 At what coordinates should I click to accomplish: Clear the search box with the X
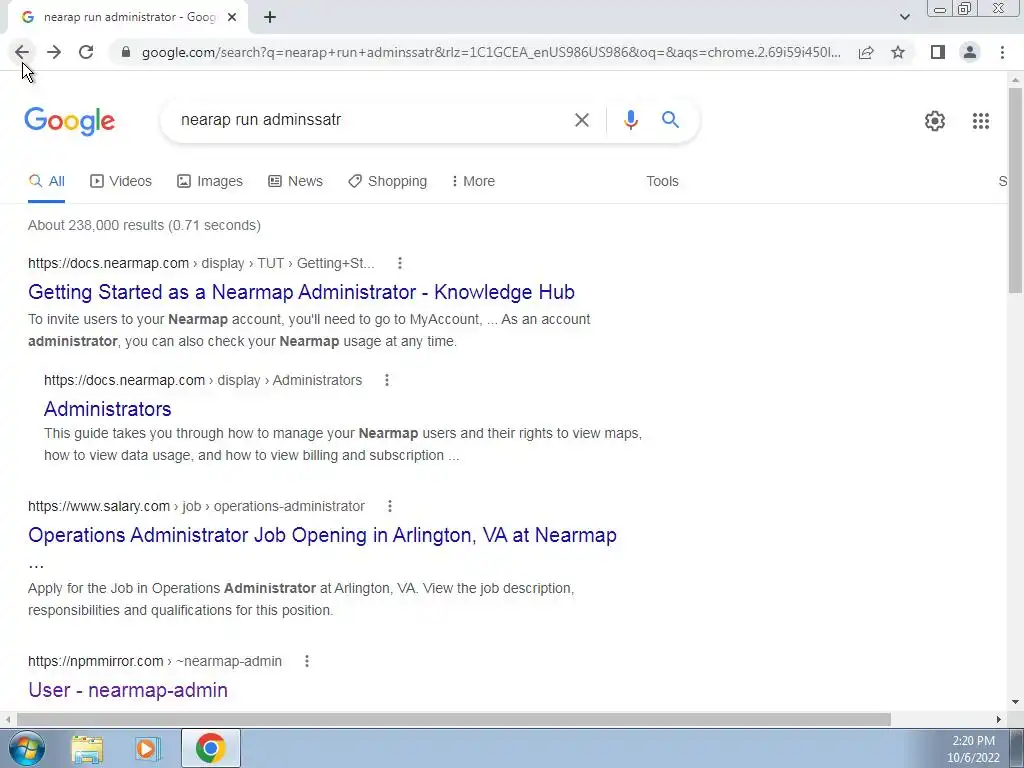[582, 120]
